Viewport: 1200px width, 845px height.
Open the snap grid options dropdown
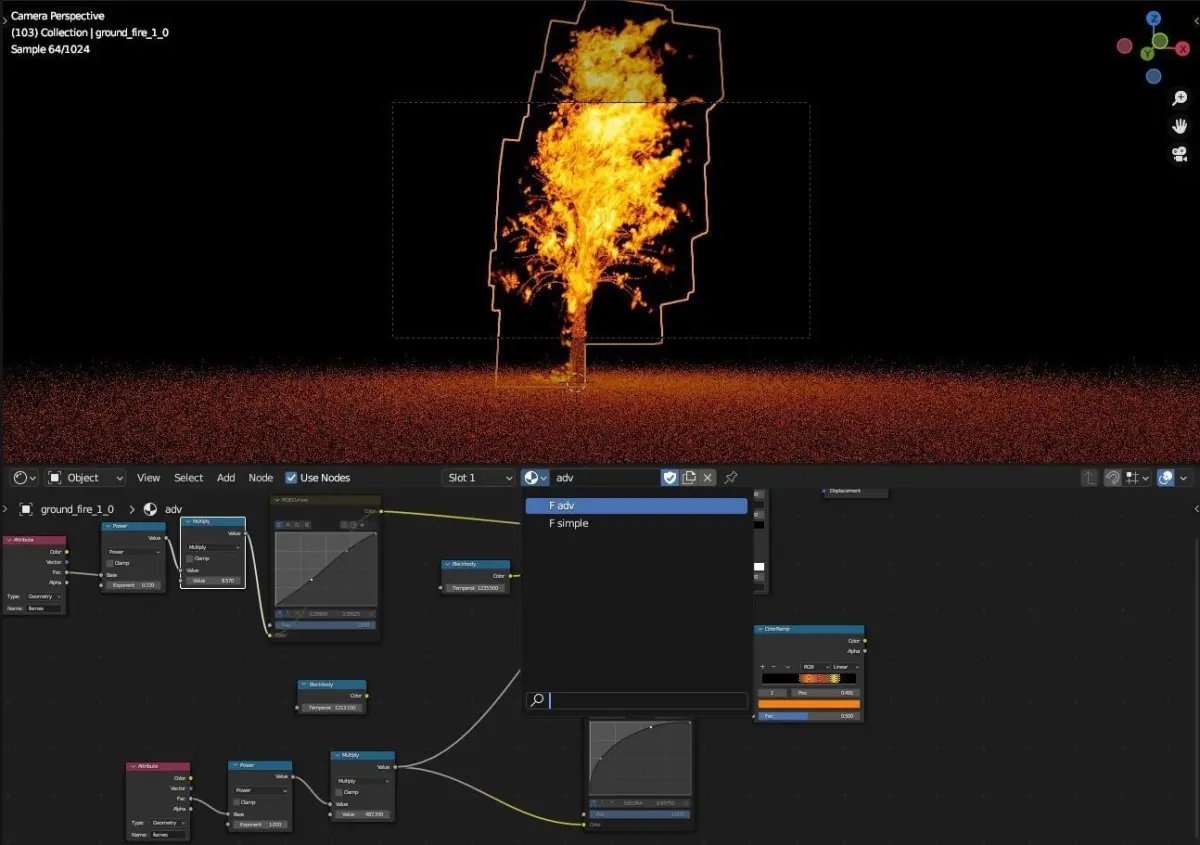click(1137, 478)
